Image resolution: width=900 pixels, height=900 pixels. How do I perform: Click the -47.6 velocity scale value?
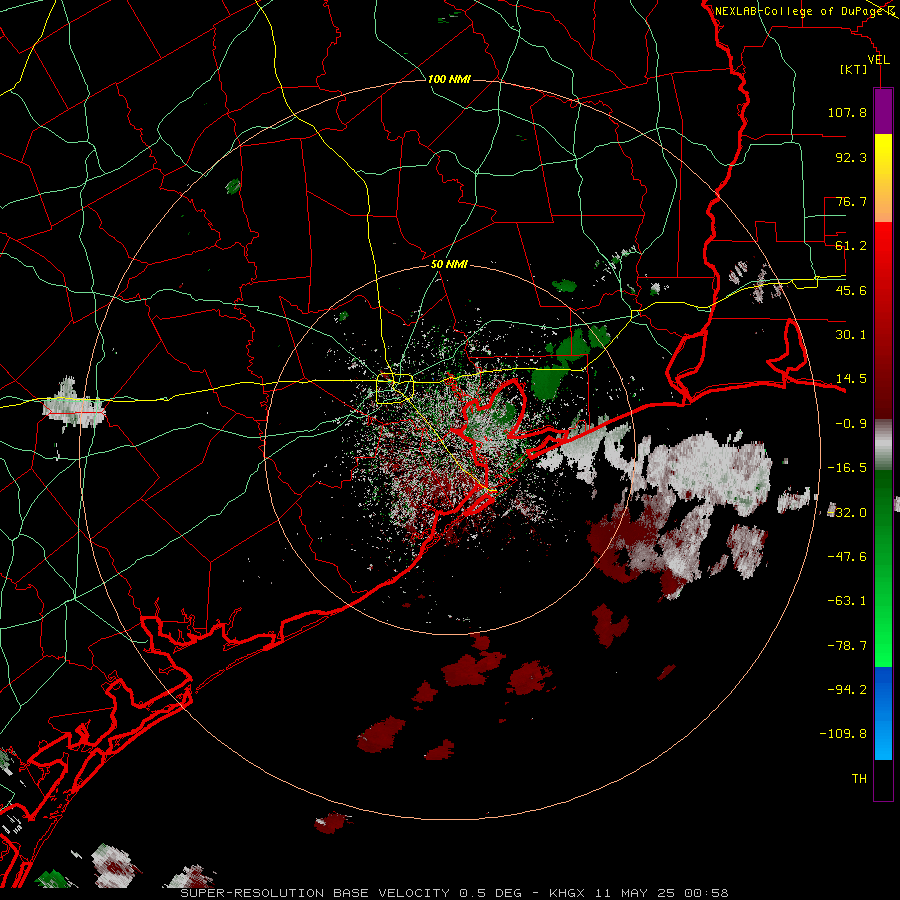(847, 557)
